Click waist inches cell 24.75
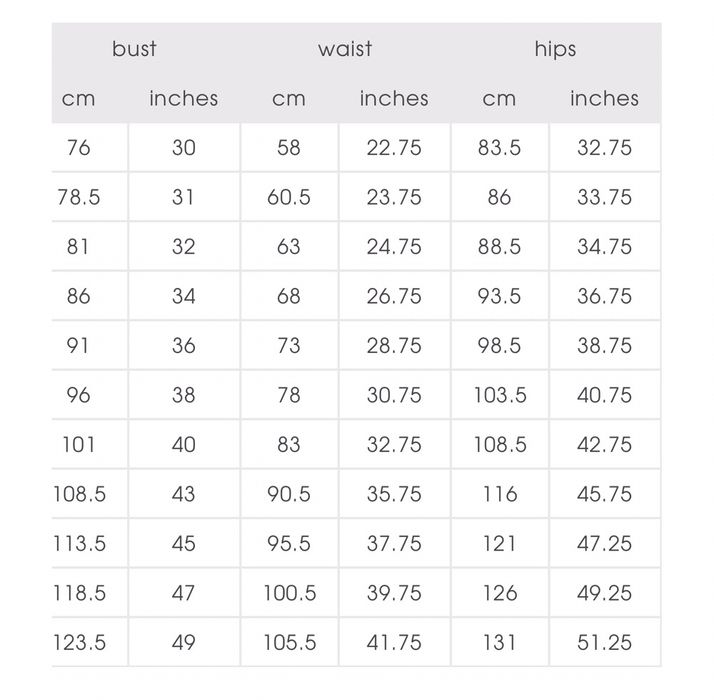The image size is (714, 700). tap(394, 247)
